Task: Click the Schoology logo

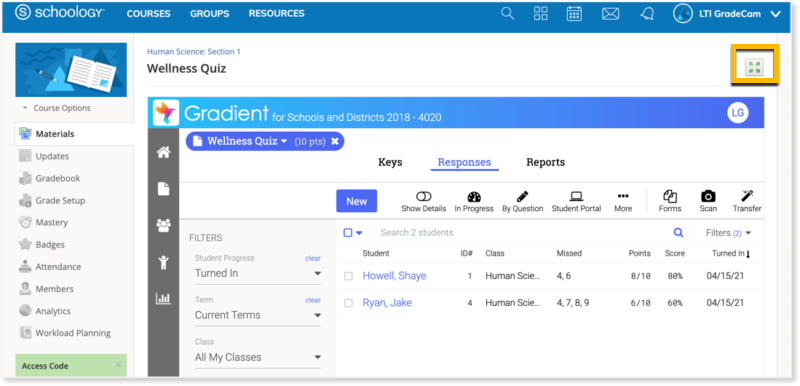Action: click(x=60, y=13)
